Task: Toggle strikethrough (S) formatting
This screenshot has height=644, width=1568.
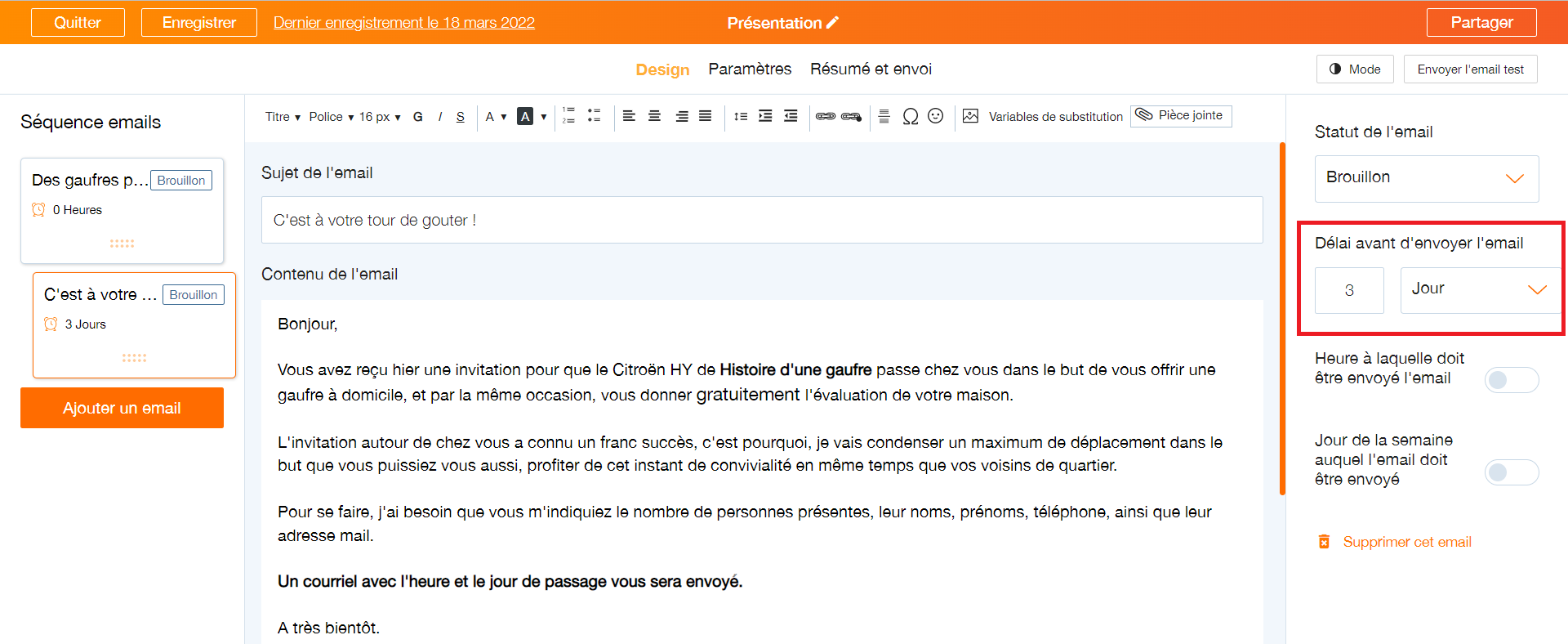Action: click(x=461, y=117)
